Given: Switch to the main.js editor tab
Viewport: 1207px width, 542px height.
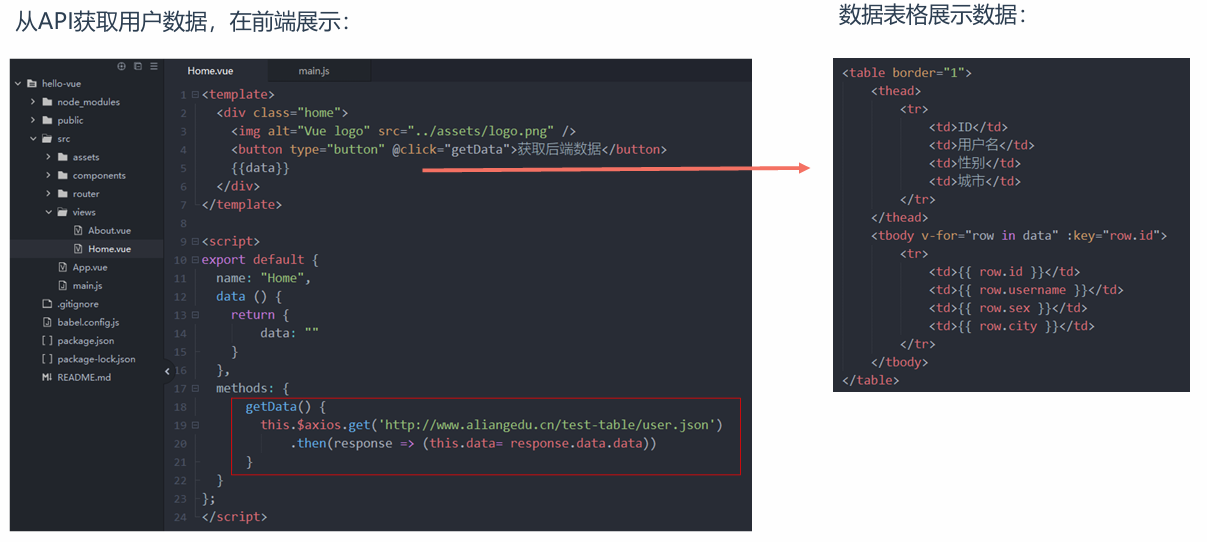Looking at the screenshot, I should [x=314, y=71].
